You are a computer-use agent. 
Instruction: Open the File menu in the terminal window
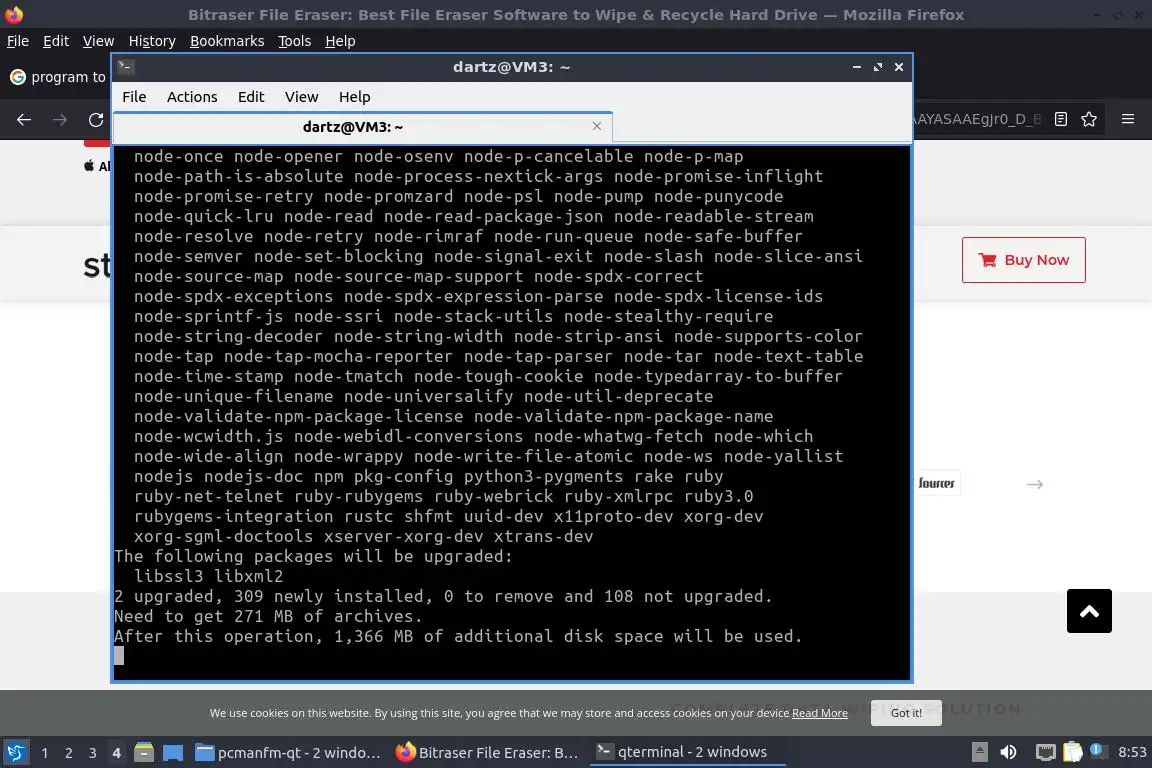[134, 97]
